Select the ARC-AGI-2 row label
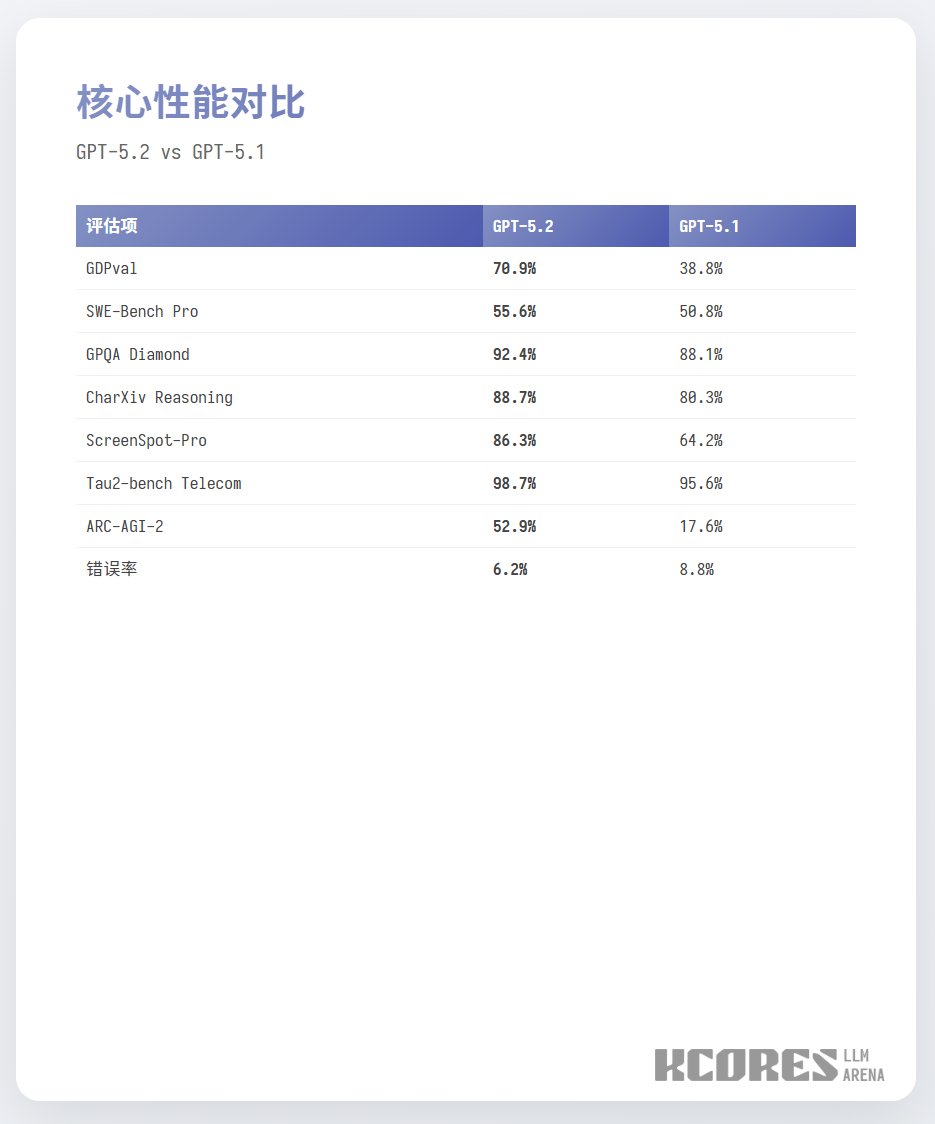The height and width of the screenshot is (1124, 935). click(x=126, y=526)
